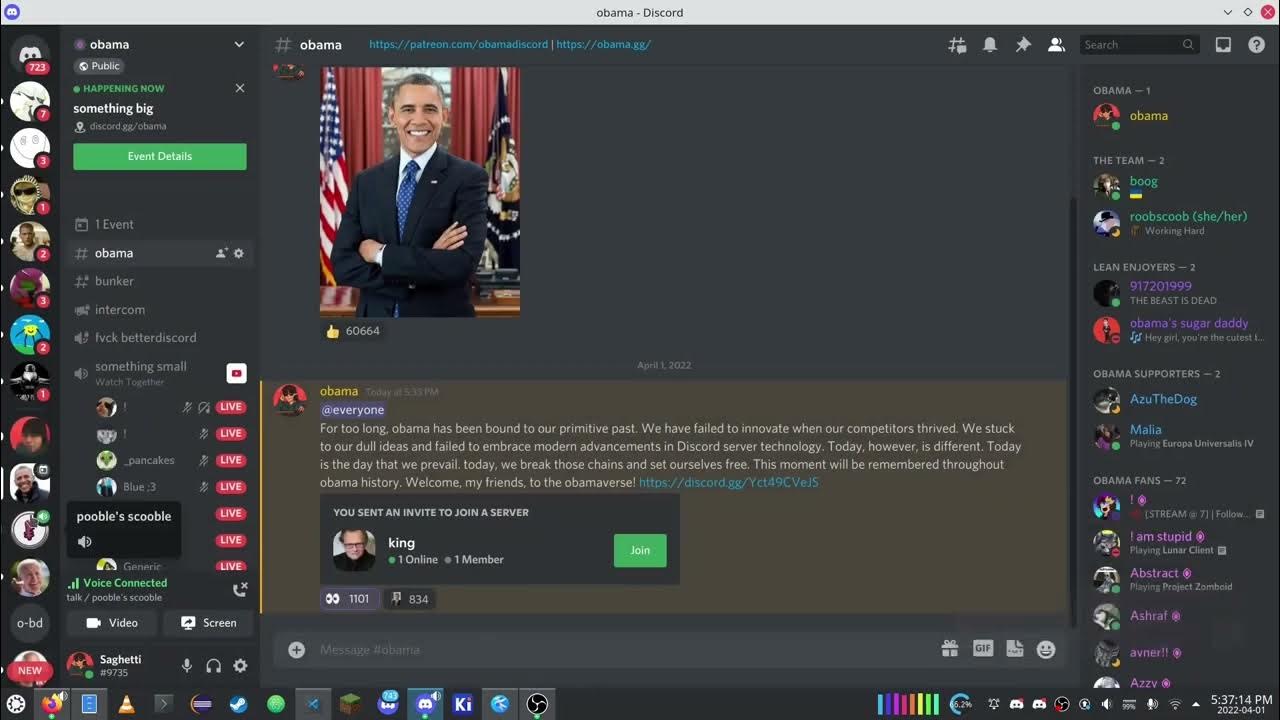This screenshot has width=1280, height=720.
Task: Click the o-bd server icon
Action: pos(30,623)
